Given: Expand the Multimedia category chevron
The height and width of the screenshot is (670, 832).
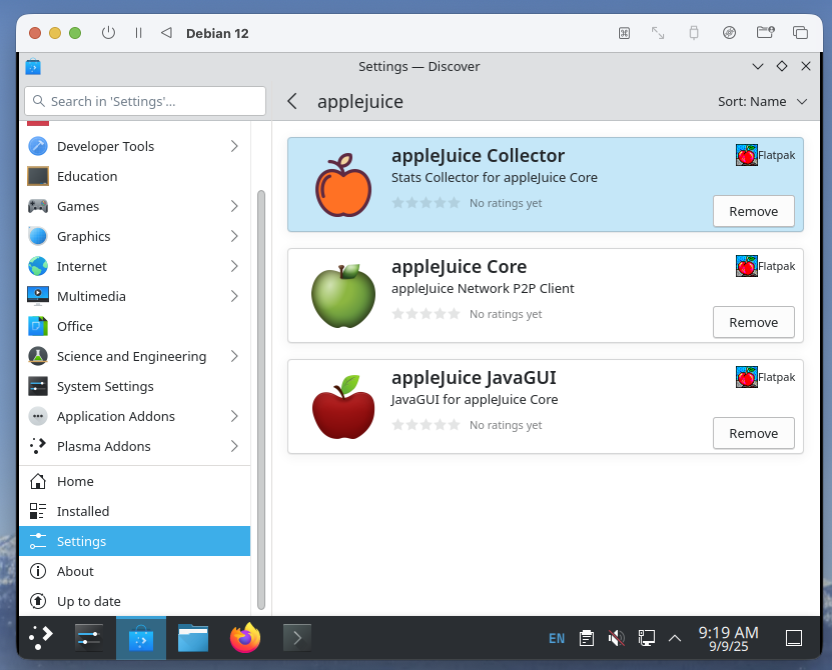Looking at the screenshot, I should point(234,296).
